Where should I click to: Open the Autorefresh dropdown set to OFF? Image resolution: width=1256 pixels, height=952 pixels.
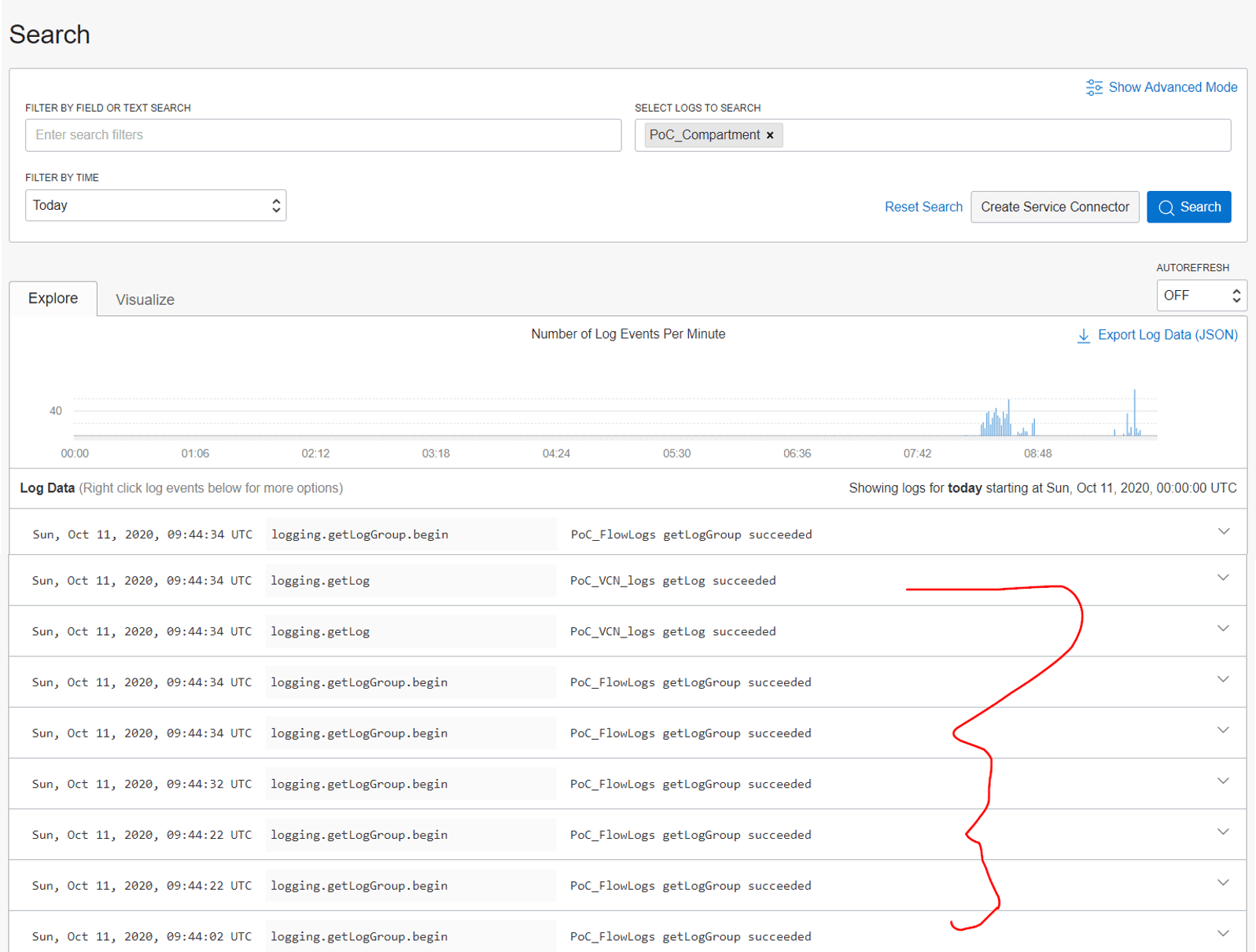[1201, 296]
